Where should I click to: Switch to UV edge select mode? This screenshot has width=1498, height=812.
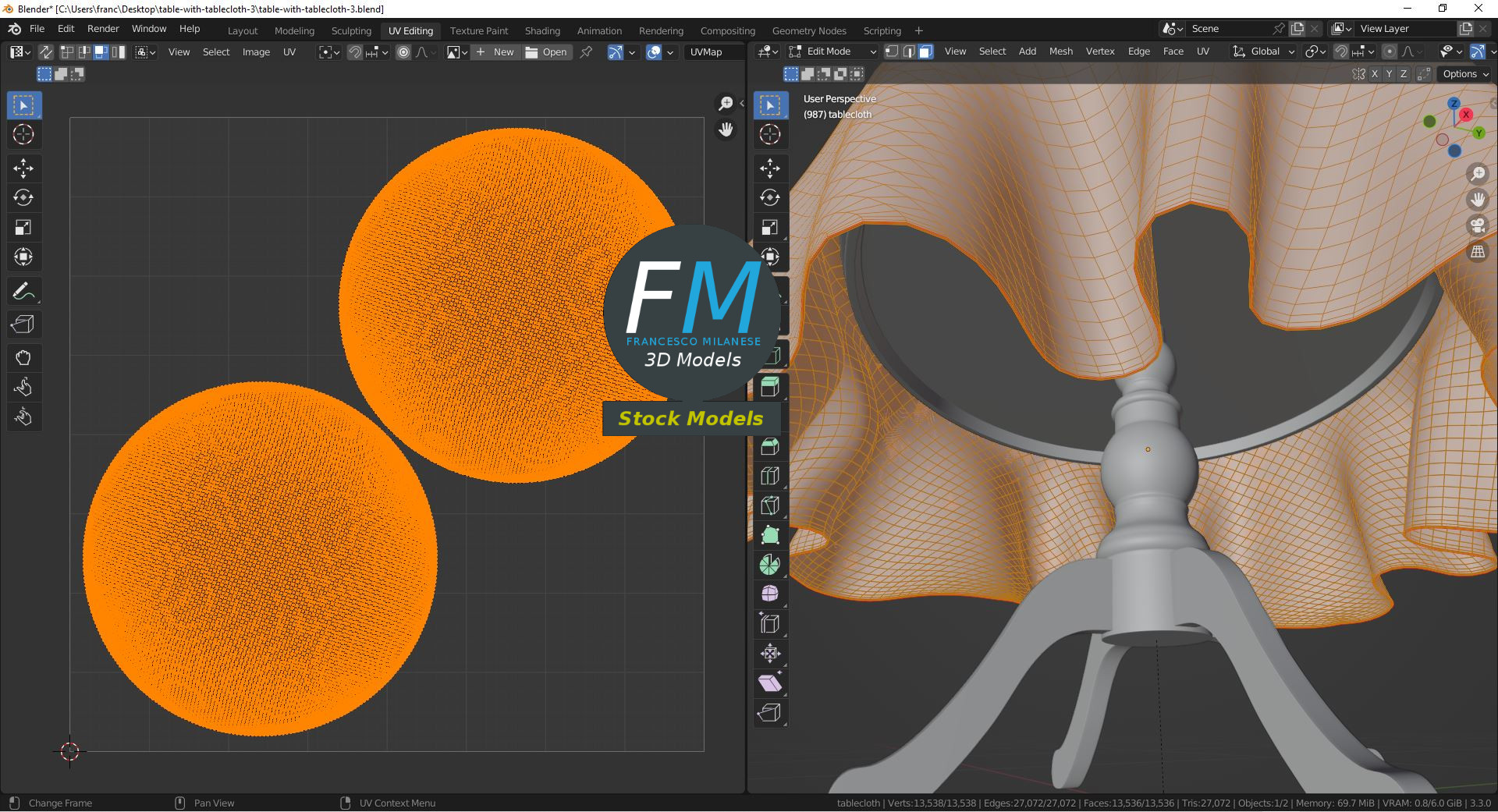tap(84, 52)
